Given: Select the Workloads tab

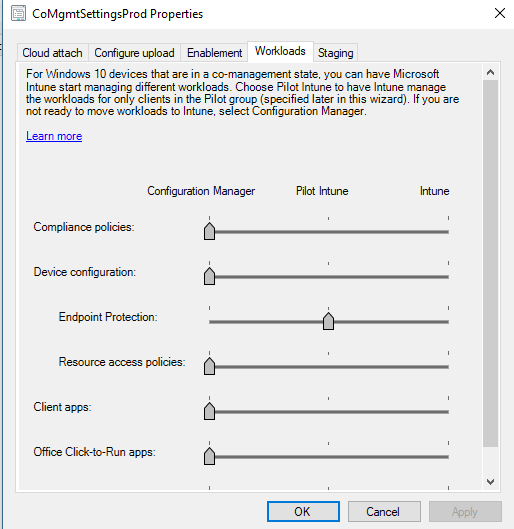Looking at the screenshot, I should (x=280, y=51).
